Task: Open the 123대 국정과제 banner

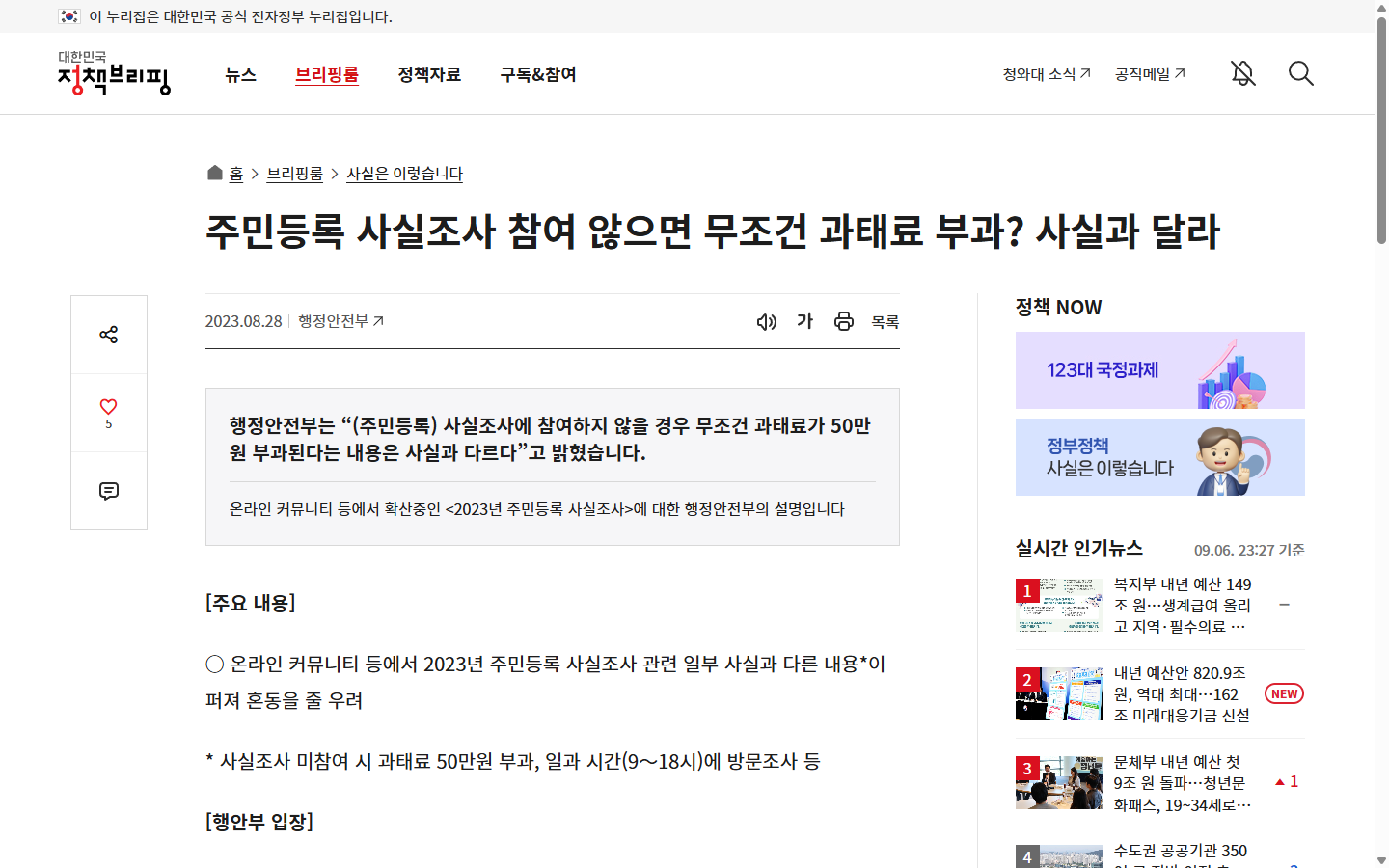Action: coord(1160,370)
